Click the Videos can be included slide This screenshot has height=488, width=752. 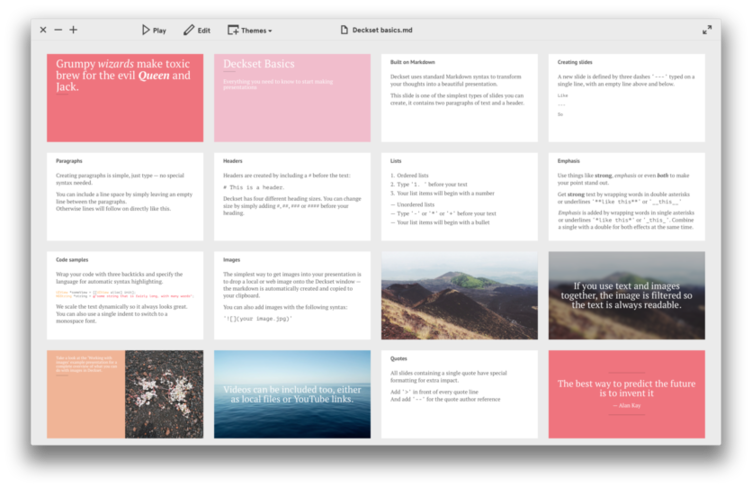point(292,394)
